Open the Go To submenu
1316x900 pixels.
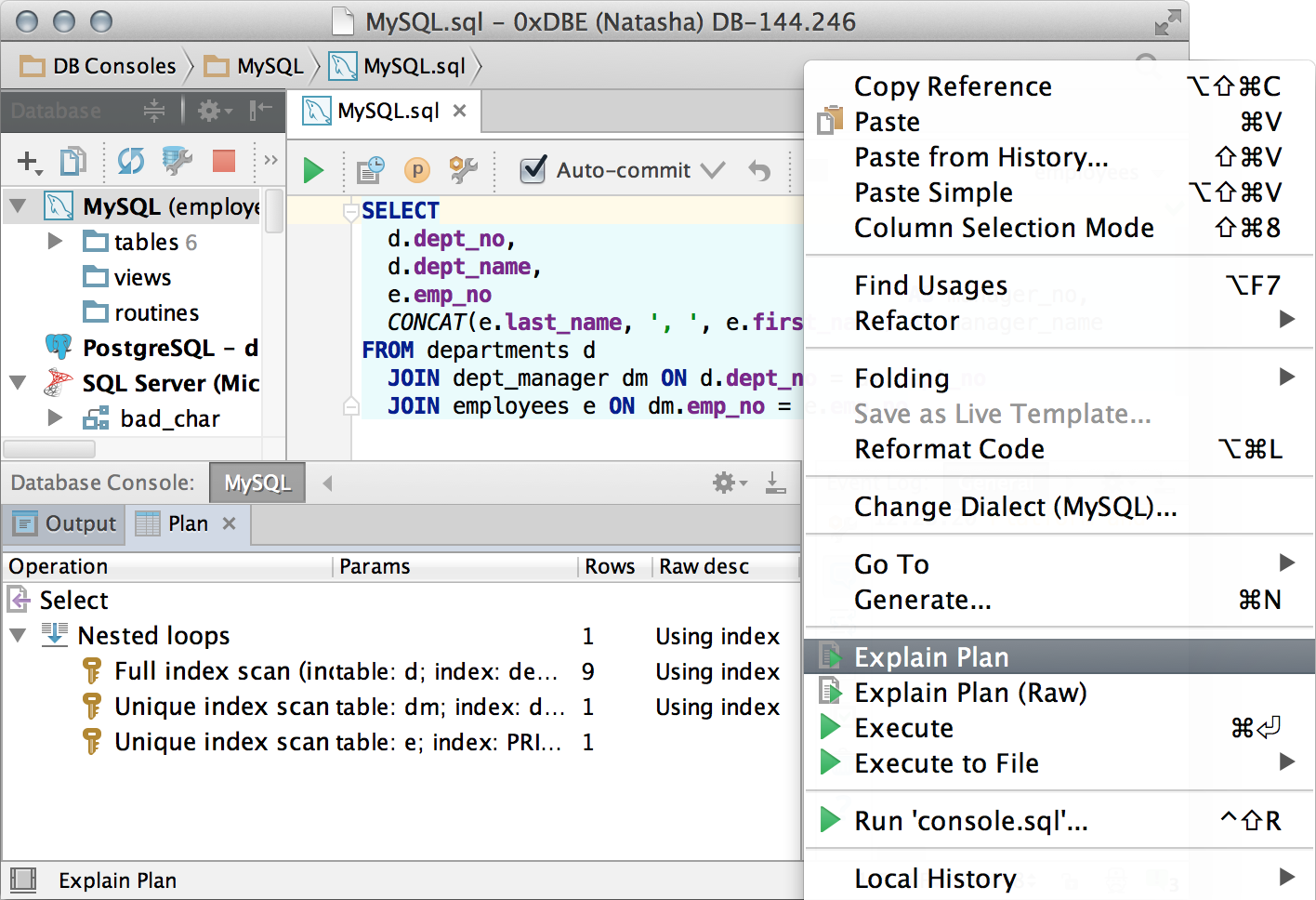point(1059,564)
